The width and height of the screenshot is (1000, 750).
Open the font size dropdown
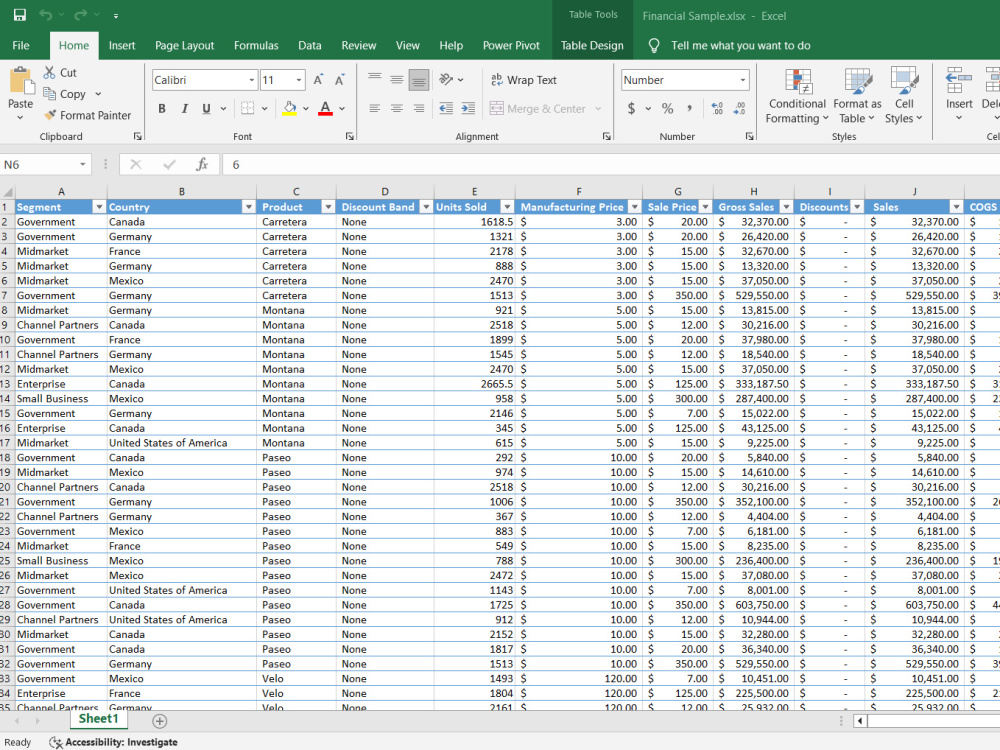[298, 80]
